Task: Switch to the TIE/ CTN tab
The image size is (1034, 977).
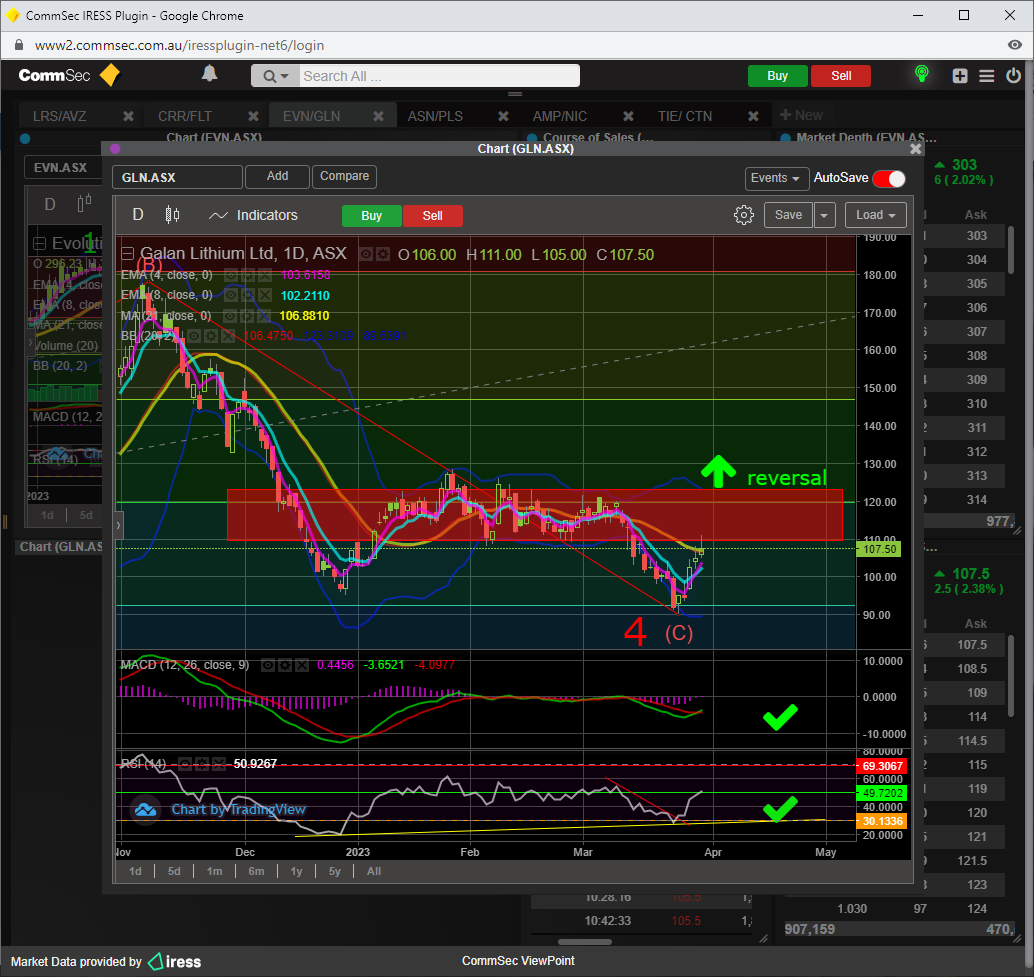Action: 685,116
